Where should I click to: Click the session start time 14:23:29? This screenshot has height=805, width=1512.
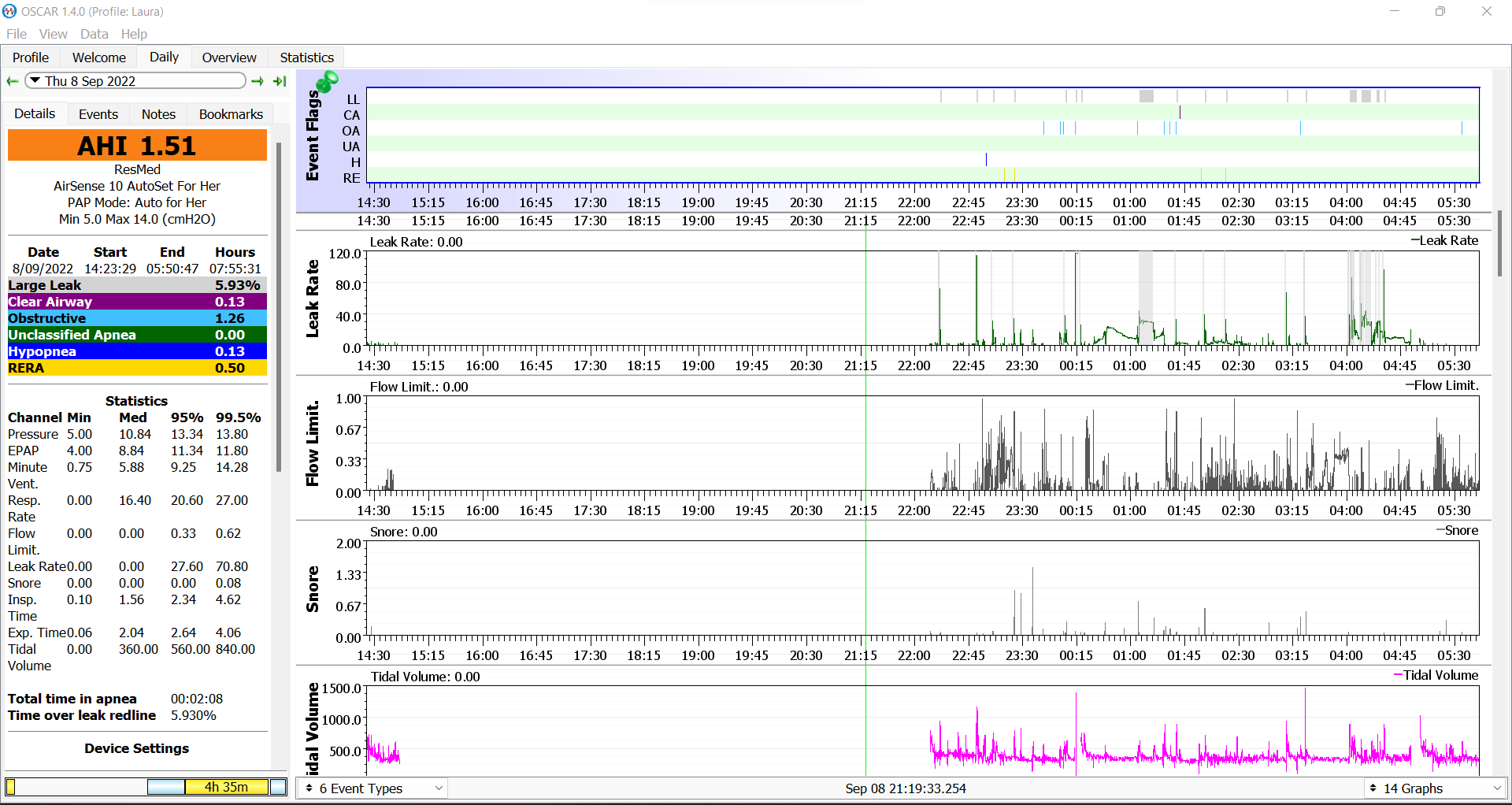110,269
